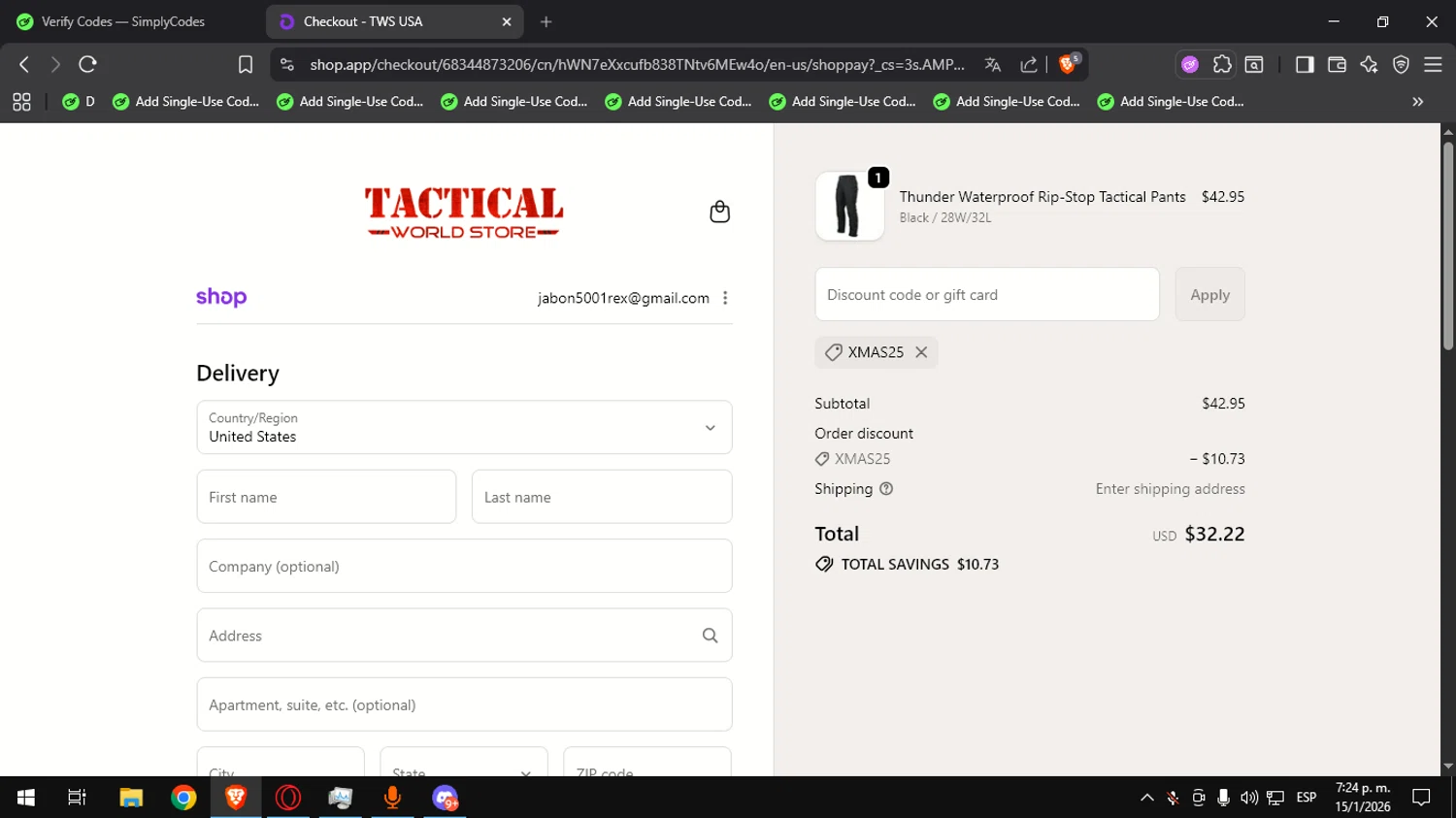This screenshot has height=818, width=1456.
Task: Click the shipping help question icon
Action: pyautogui.click(x=885, y=489)
